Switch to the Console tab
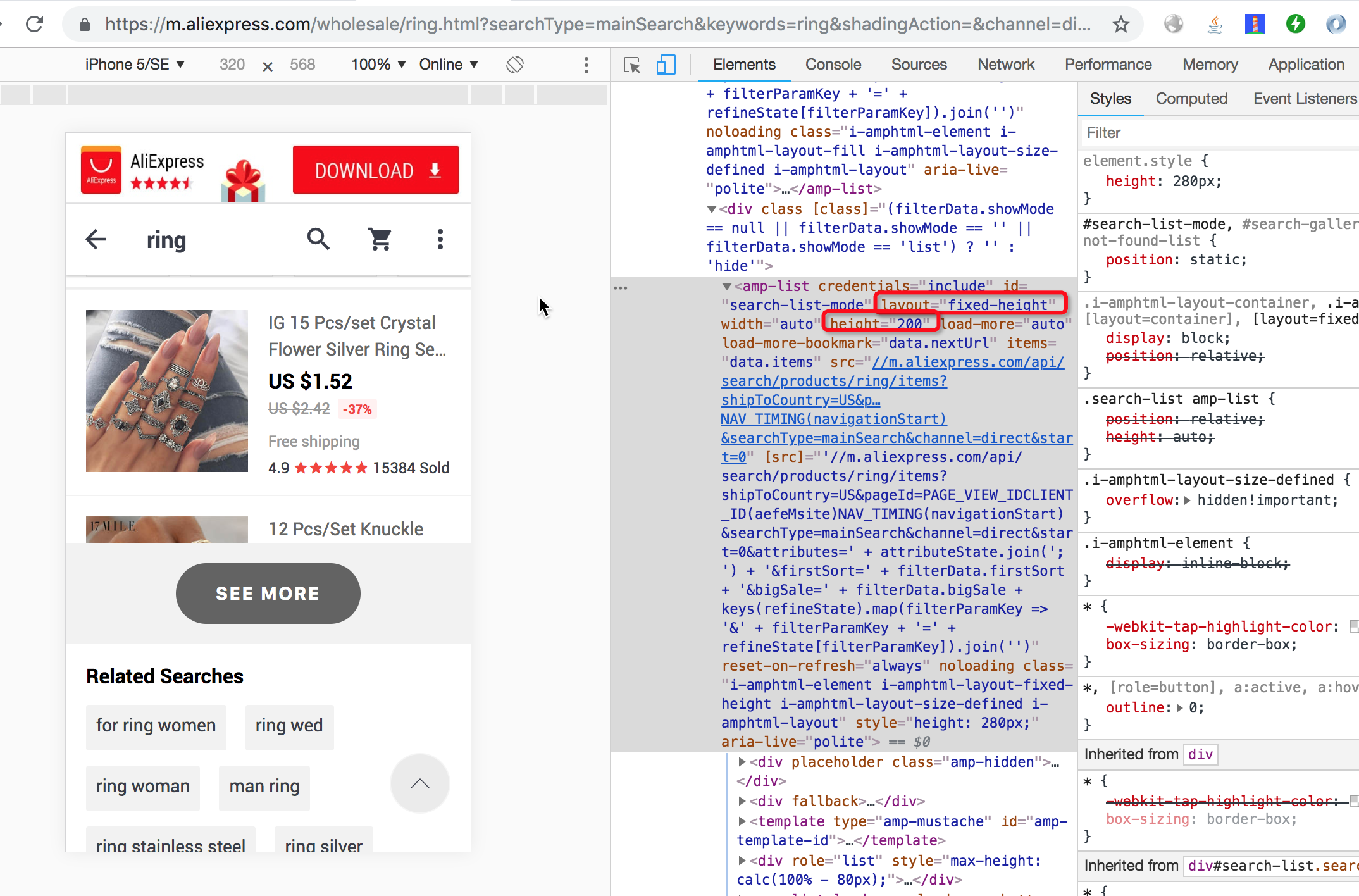Viewport: 1359px width, 896px height. 833,65
